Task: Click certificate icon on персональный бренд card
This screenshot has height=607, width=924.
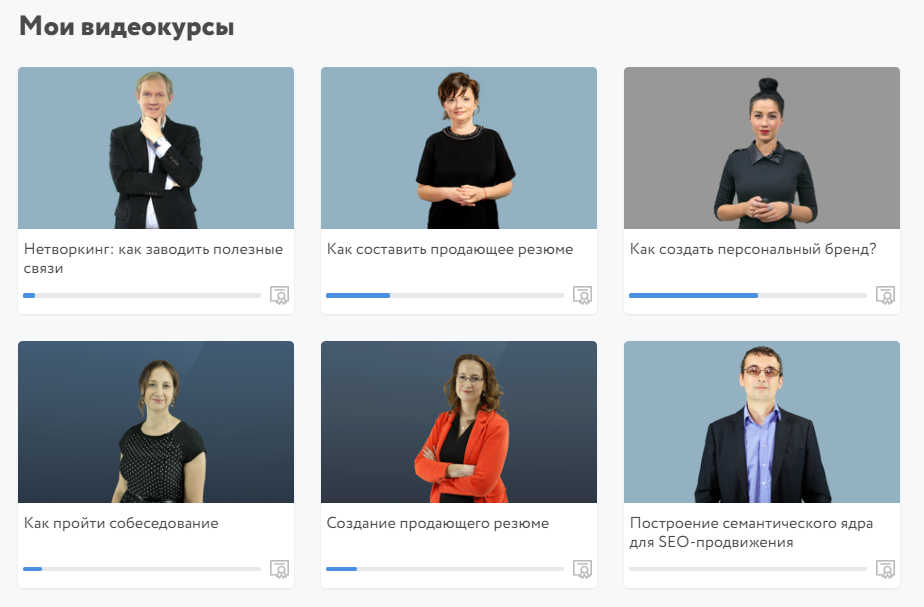Action: coord(885,295)
